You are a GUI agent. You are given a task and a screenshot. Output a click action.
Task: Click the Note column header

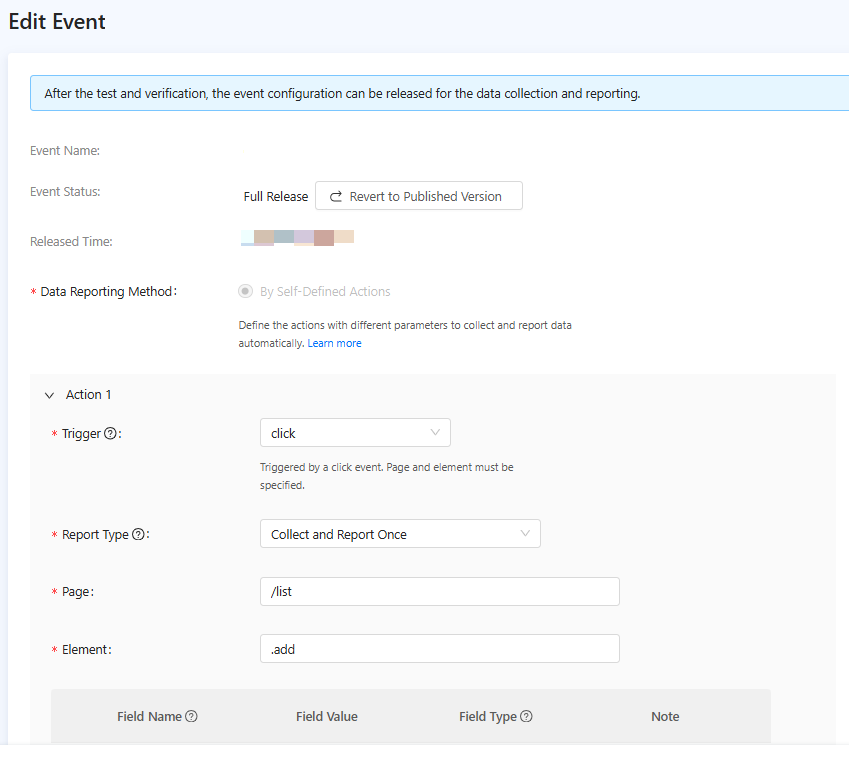(x=664, y=717)
